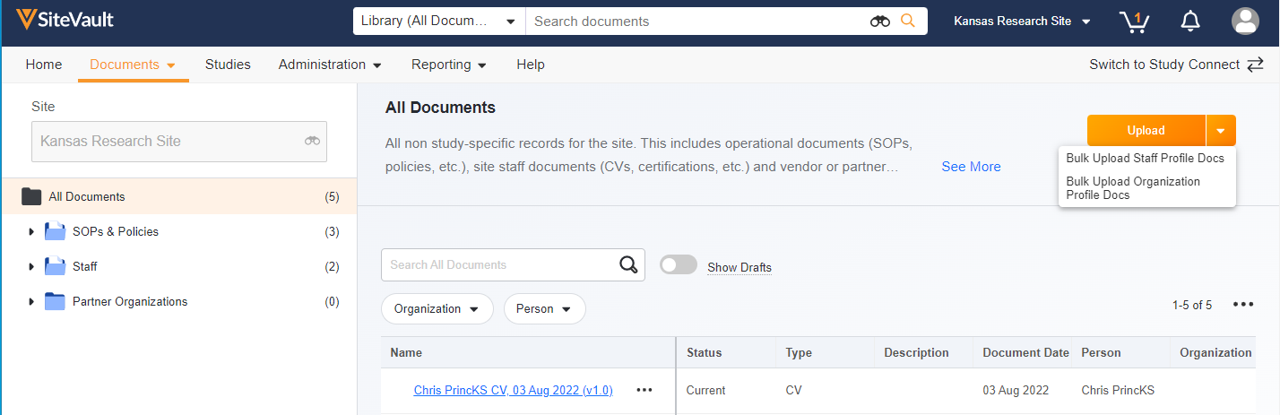
Task: Click magnifier in Search All Documents box
Action: pos(628,265)
